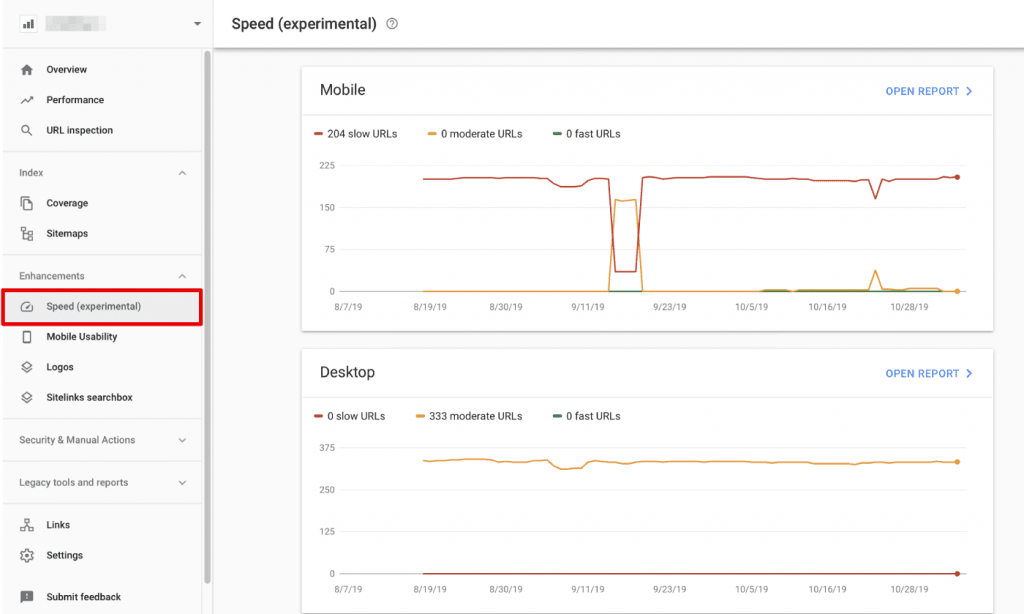Open Legacy tools and reports
Viewport: 1024px width, 614px height.
coord(182,482)
